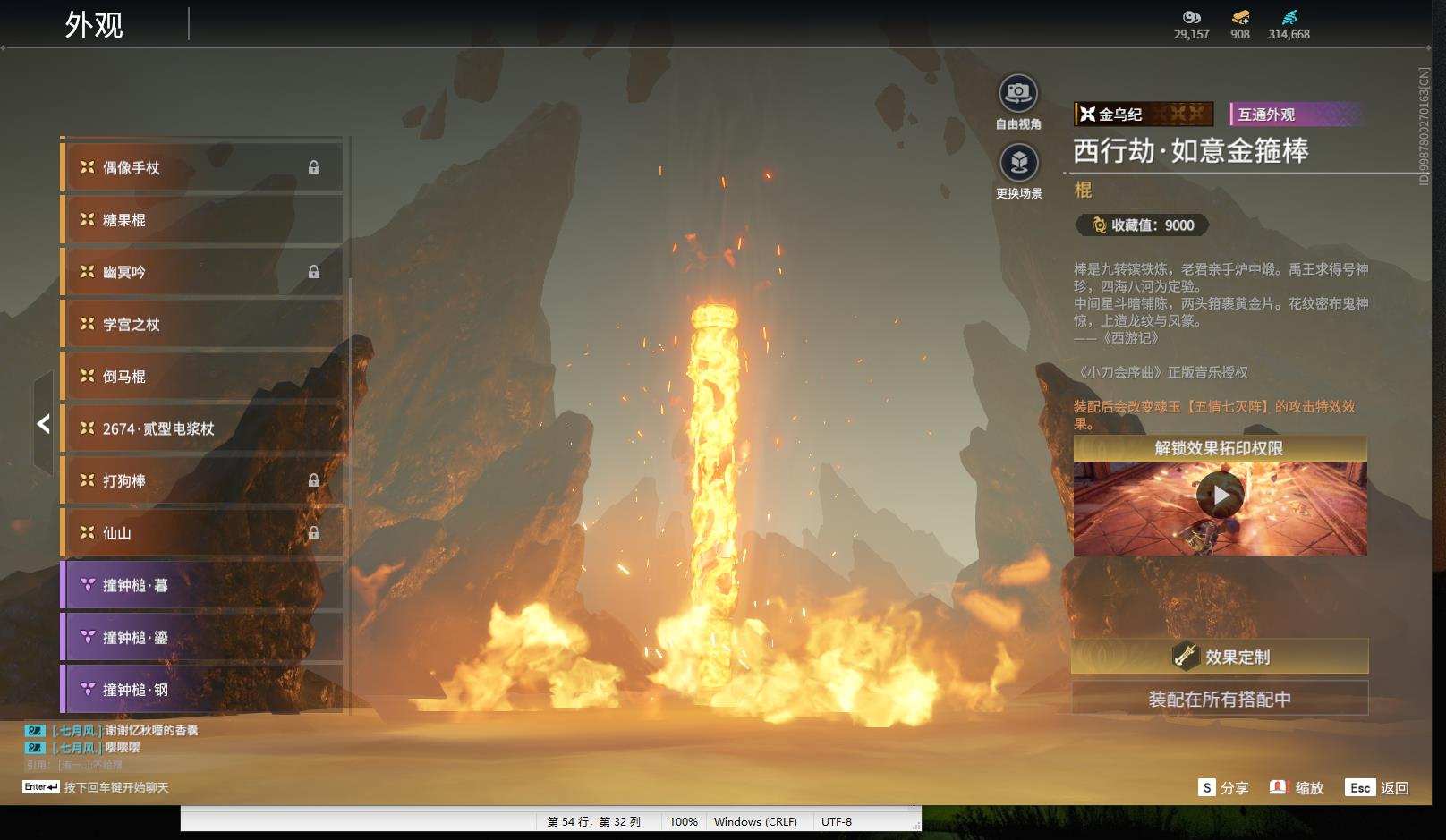
Task: Click the purple icon on 撞钟槌·钢 row
Action: pyautogui.click(x=88, y=690)
